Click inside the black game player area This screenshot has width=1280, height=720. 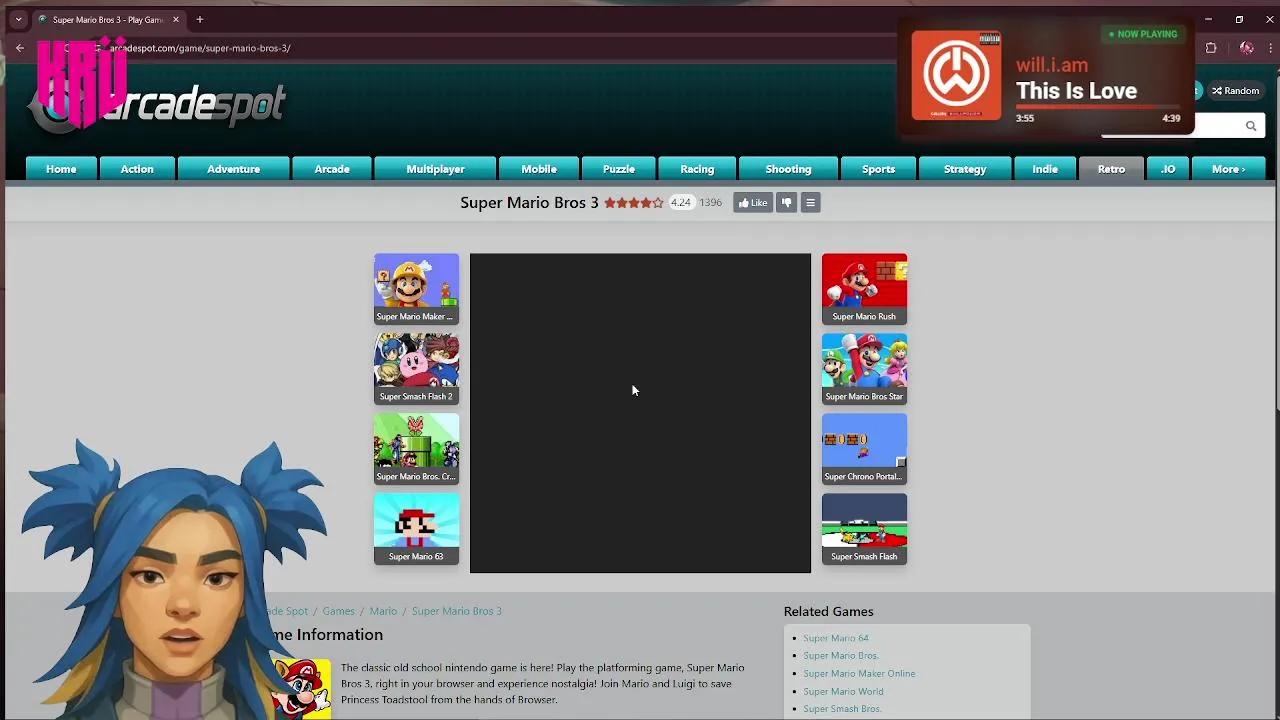[x=640, y=413]
